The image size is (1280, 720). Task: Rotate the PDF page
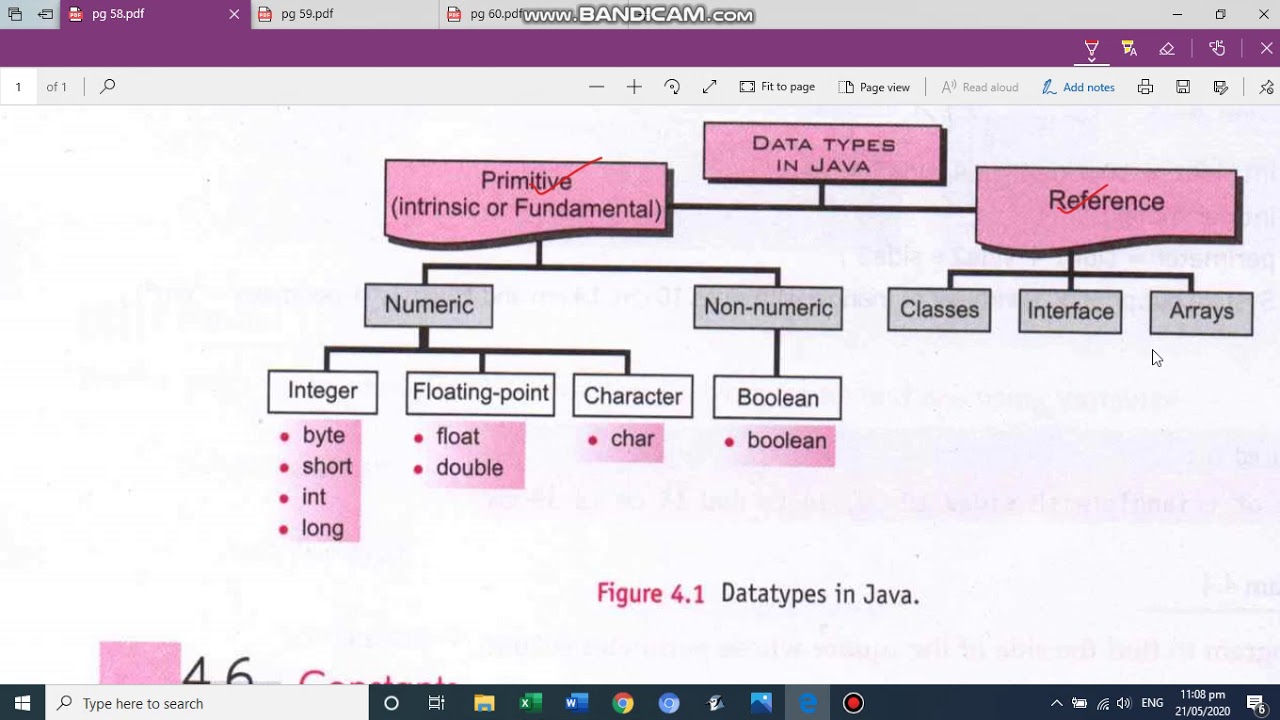672,87
